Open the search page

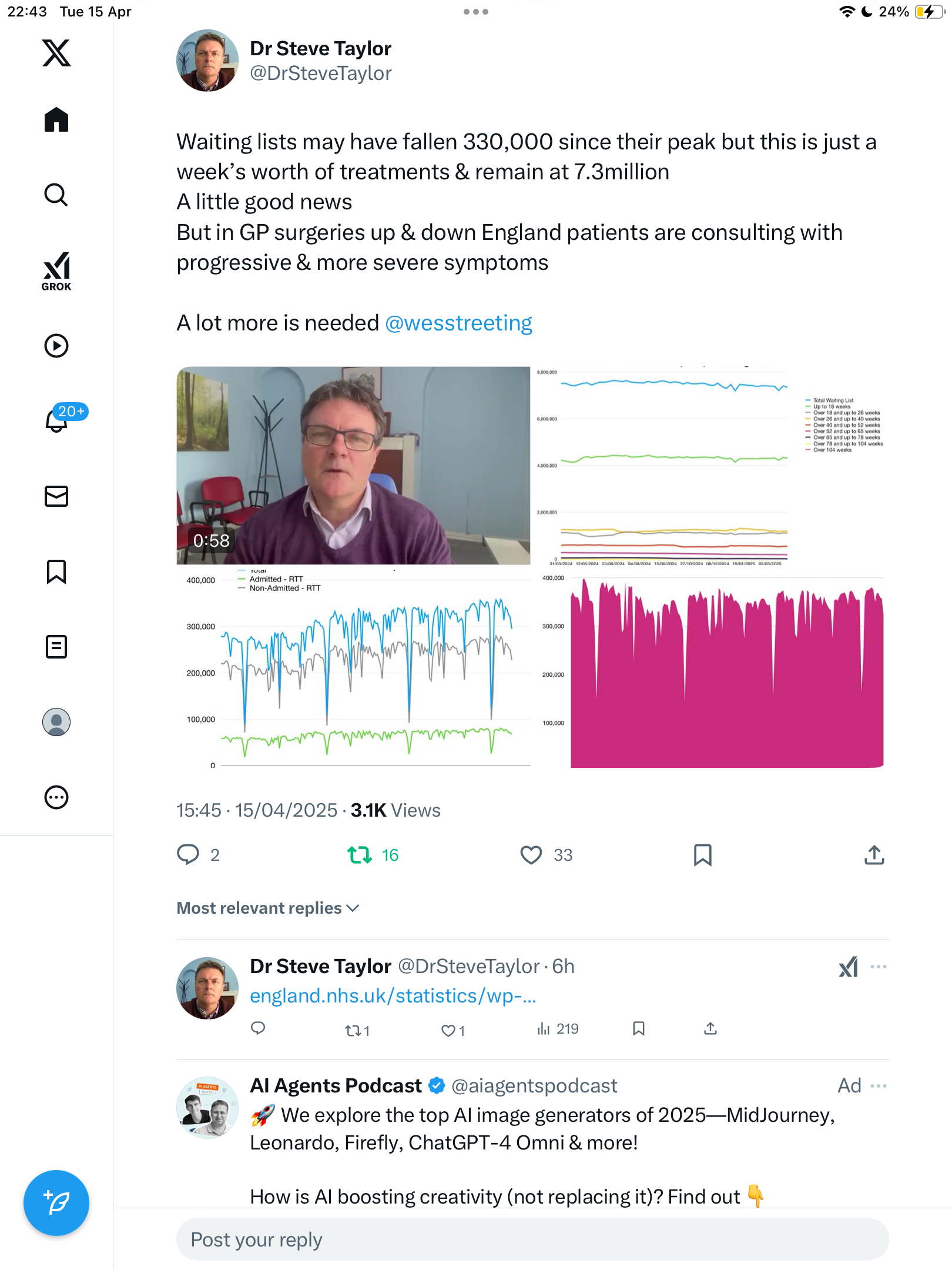tap(56, 195)
